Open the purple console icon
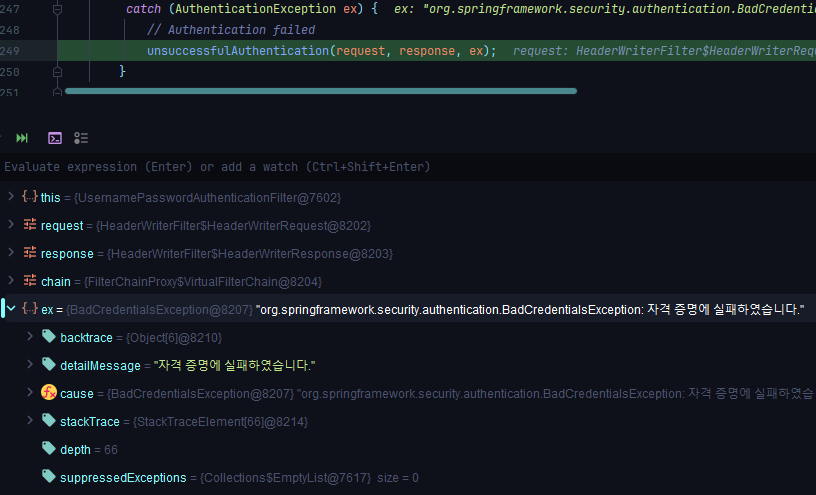 55,138
